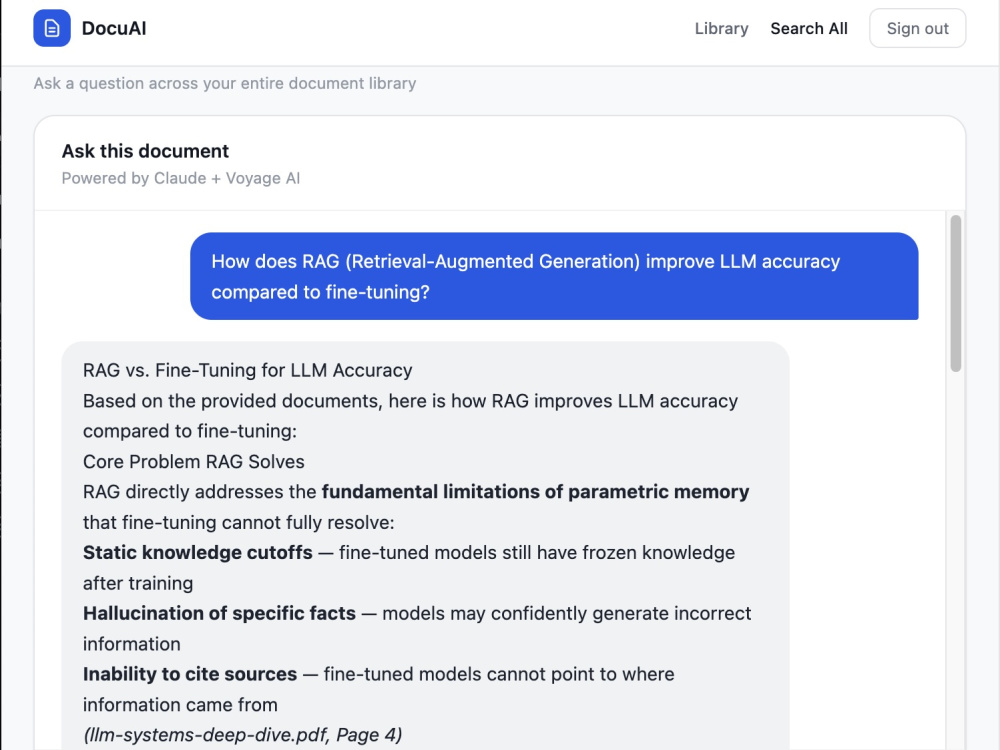Viewport: 1000px width, 750px height.
Task: Click the chat scrollbar thumb
Action: point(955,293)
